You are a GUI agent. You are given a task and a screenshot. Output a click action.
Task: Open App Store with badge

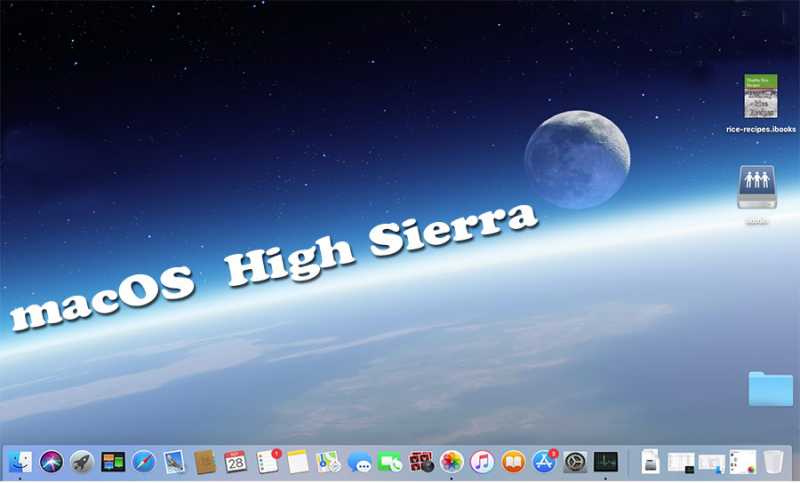pyautogui.click(x=545, y=462)
